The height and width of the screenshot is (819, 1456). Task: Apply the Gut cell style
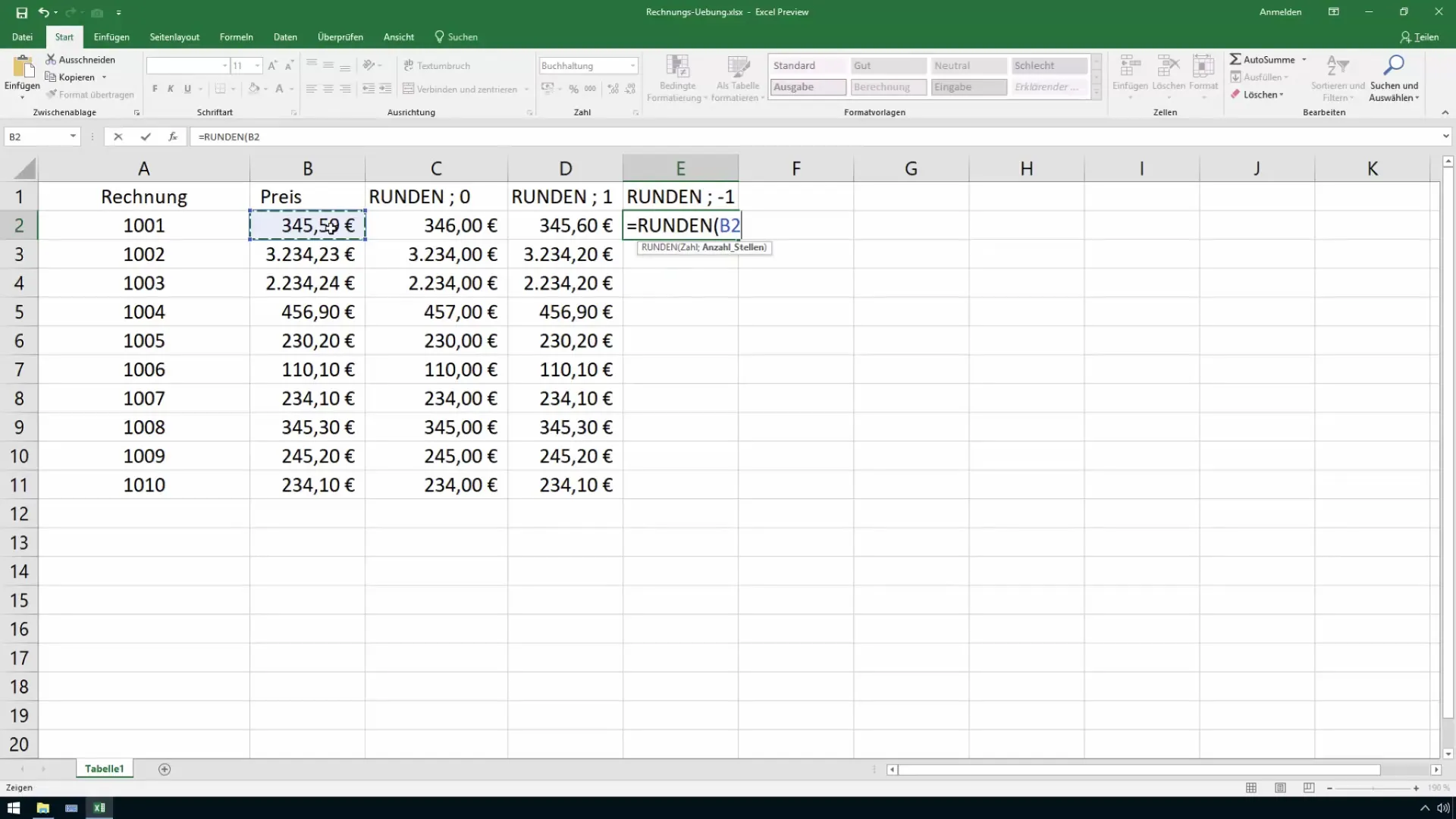tap(888, 66)
